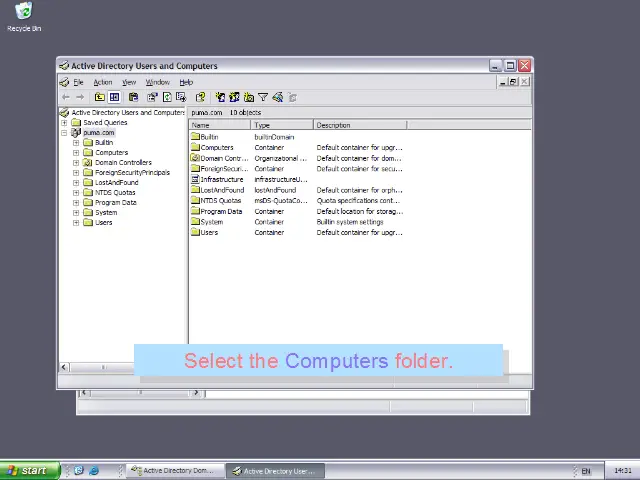Click the Saved Queries folder icon in the tree
The height and width of the screenshot is (480, 640).
tap(76, 122)
